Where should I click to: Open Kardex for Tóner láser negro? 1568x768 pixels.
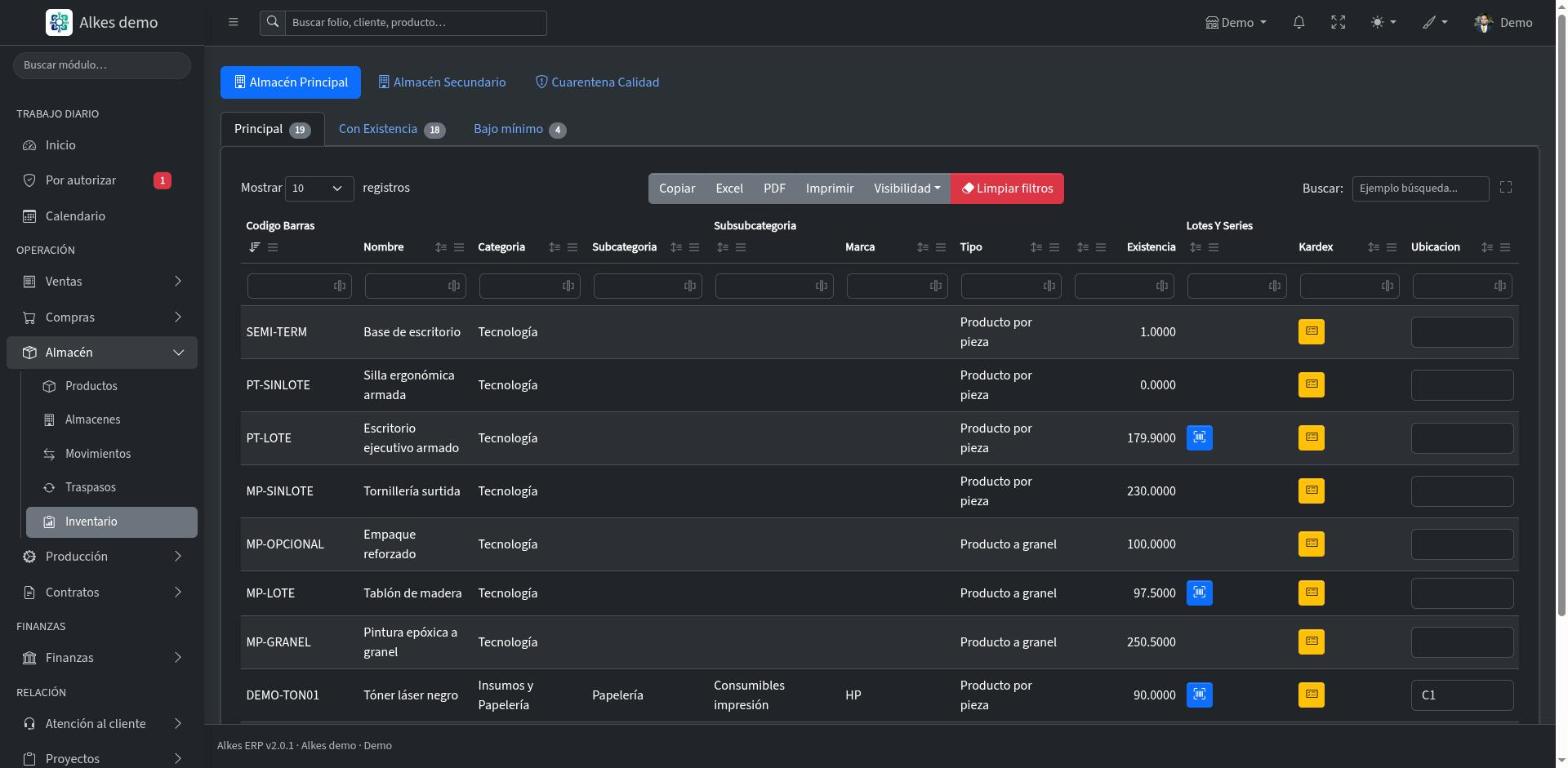(1311, 694)
